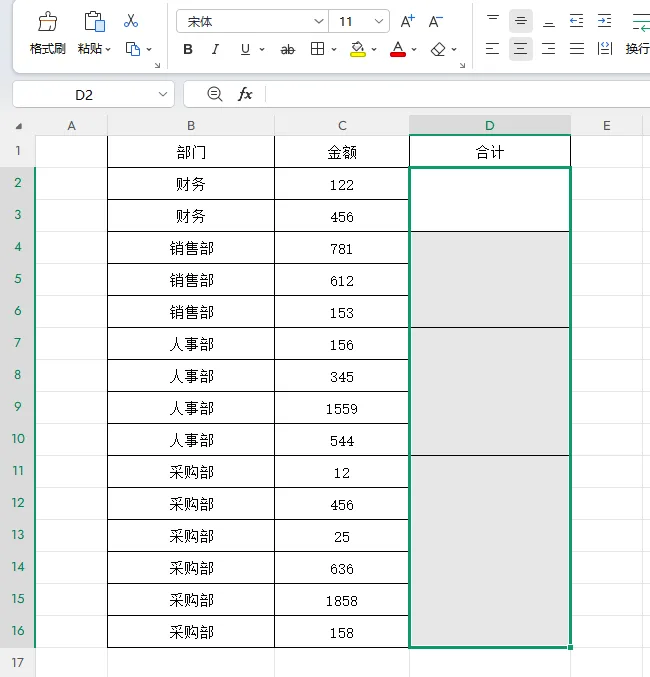Image resolution: width=650 pixels, height=677 pixels.
Task: Toggle Bold formatting
Action: coord(188,49)
